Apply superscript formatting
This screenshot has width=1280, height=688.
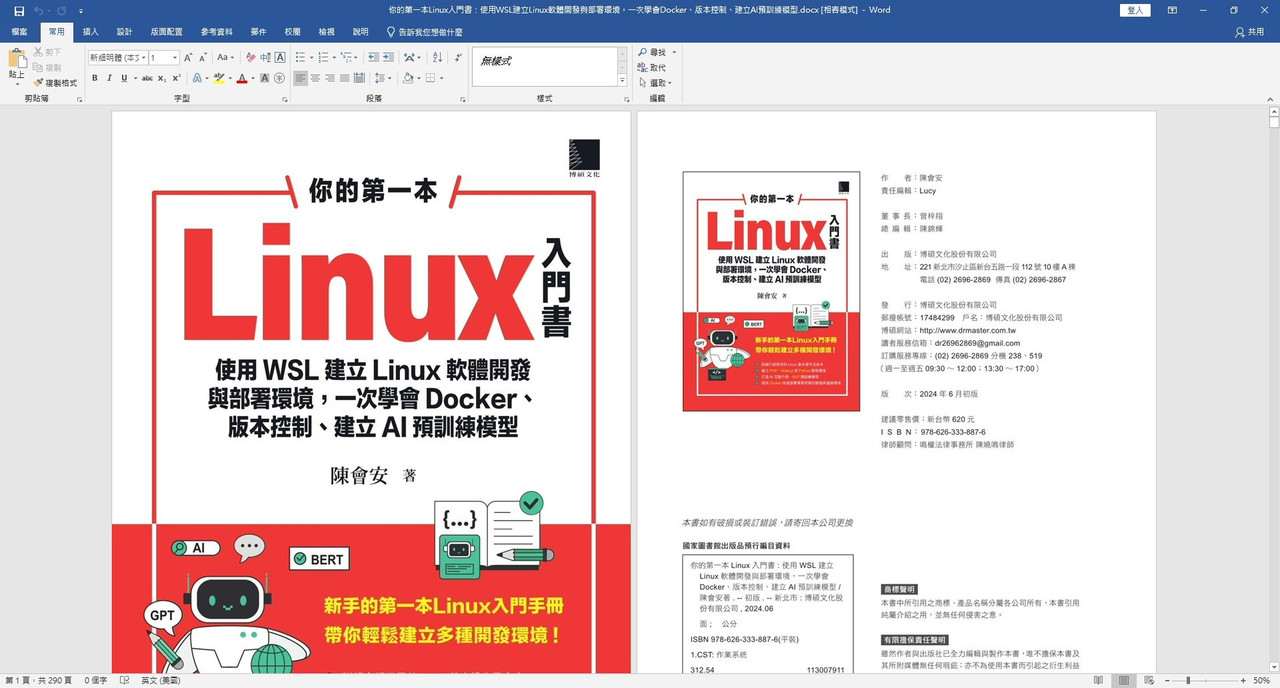(x=176, y=78)
